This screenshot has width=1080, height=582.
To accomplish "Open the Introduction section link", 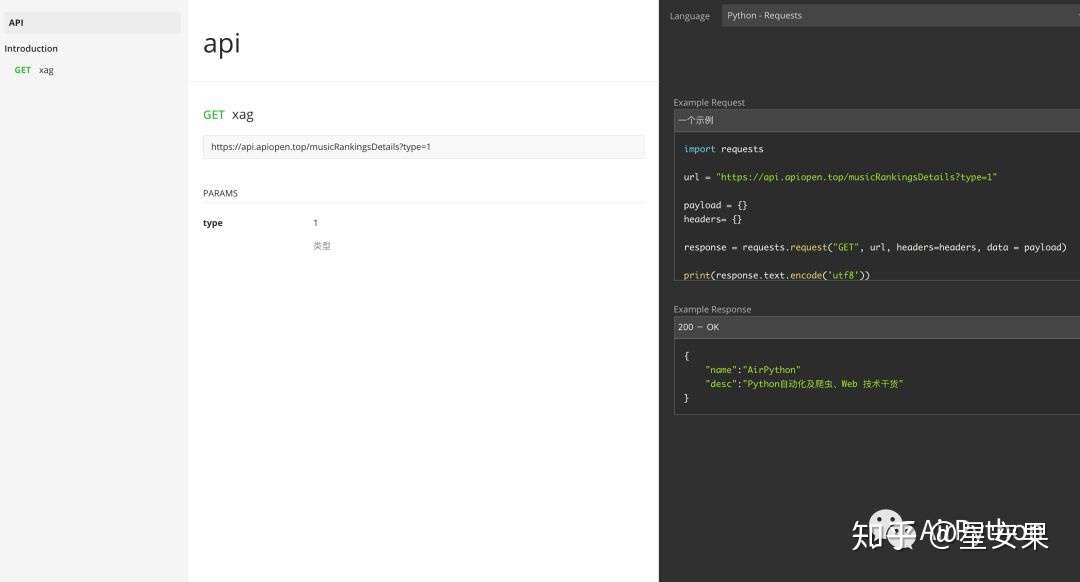I will (31, 48).
